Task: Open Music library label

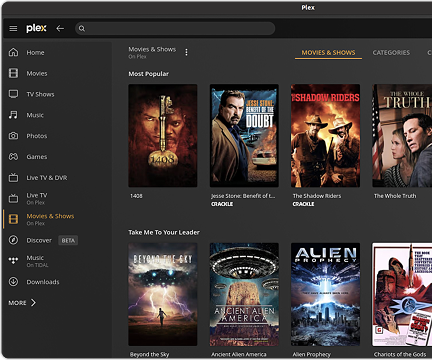Action: [x=35, y=115]
